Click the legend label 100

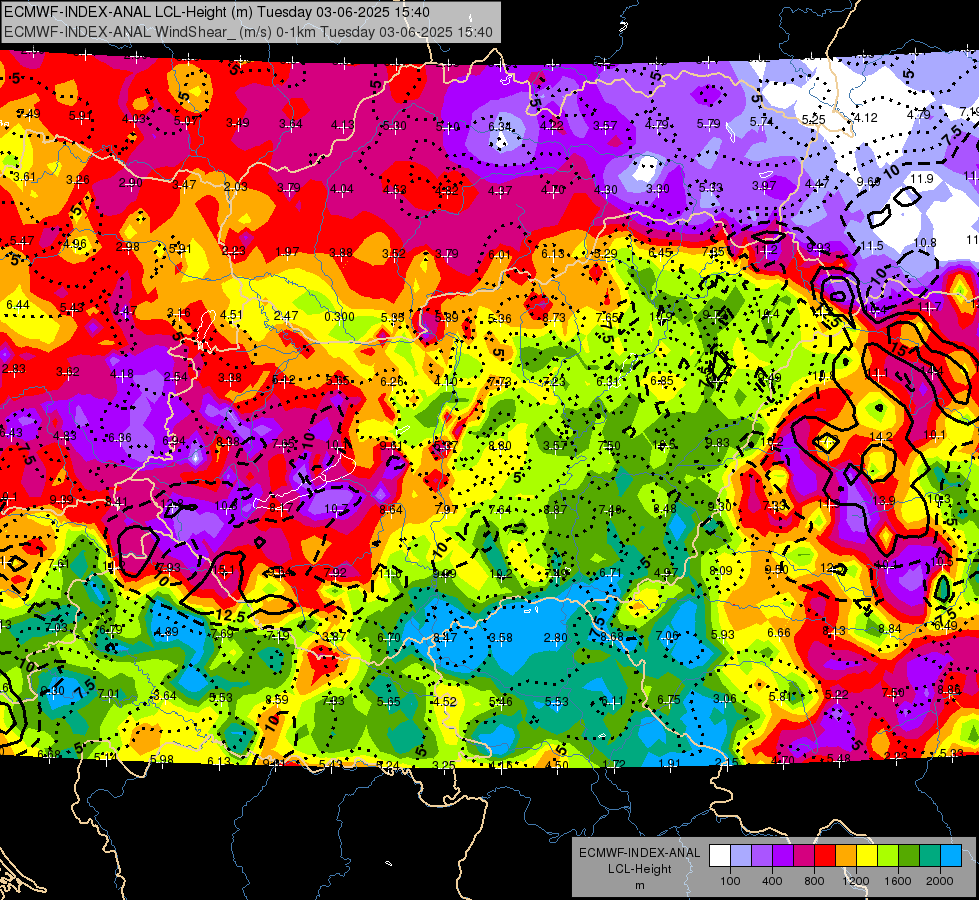coord(730,881)
